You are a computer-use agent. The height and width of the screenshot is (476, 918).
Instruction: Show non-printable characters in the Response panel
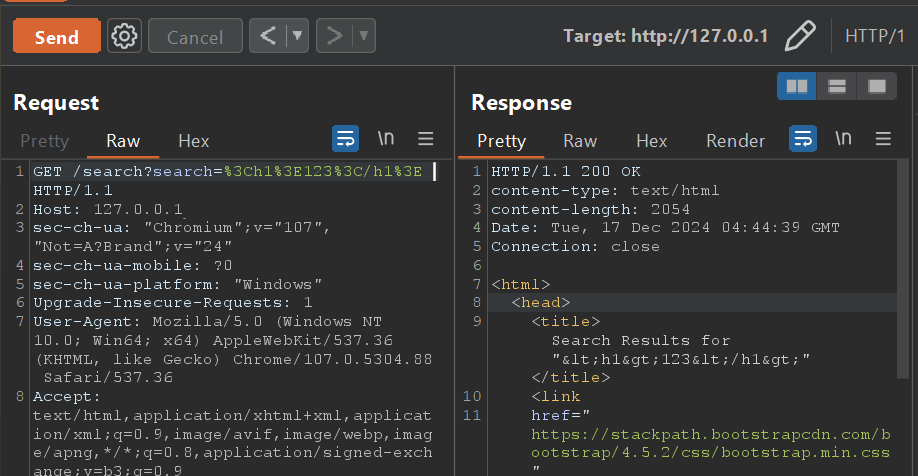coord(843,139)
